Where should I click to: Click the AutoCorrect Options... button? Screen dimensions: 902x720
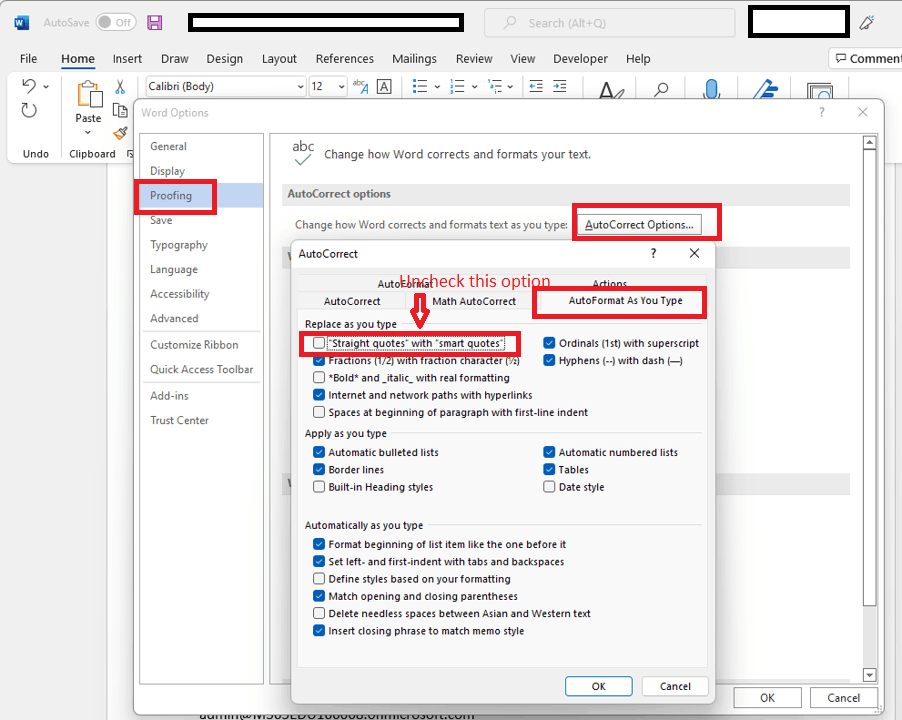(639, 225)
